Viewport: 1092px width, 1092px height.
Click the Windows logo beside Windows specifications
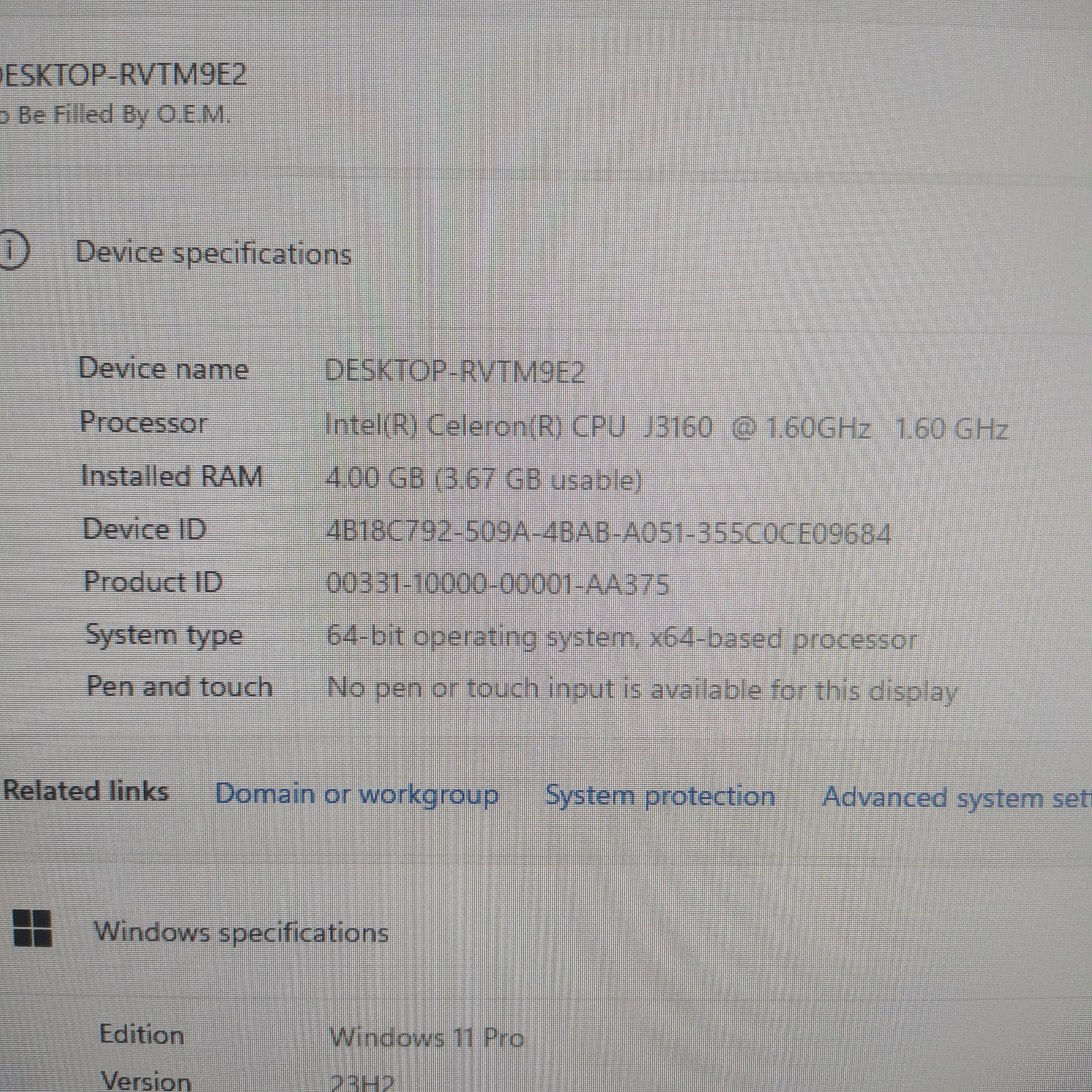click(x=32, y=928)
